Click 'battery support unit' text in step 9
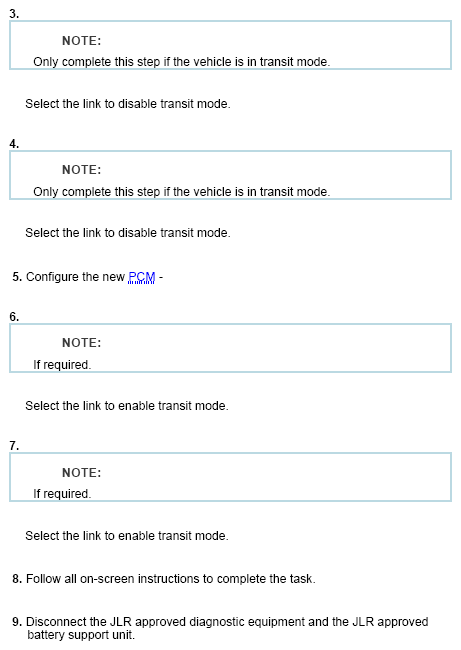 click(x=81, y=635)
